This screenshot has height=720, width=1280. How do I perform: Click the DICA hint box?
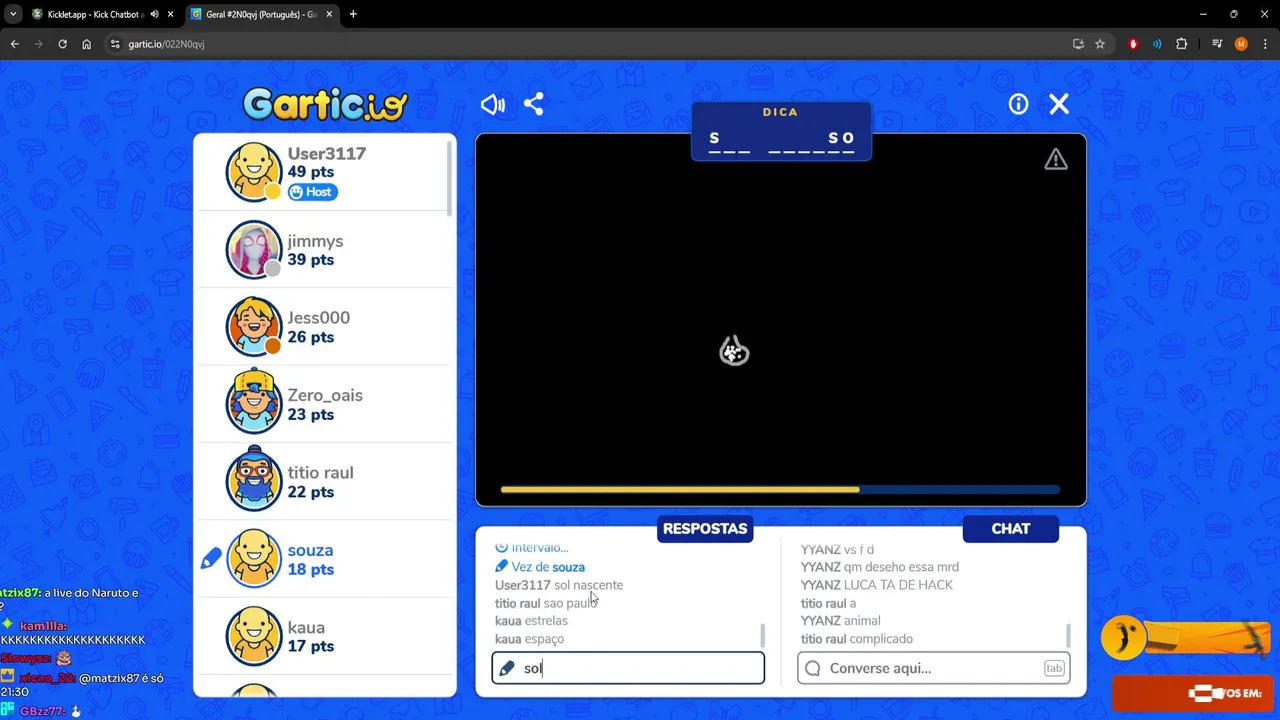tap(780, 131)
